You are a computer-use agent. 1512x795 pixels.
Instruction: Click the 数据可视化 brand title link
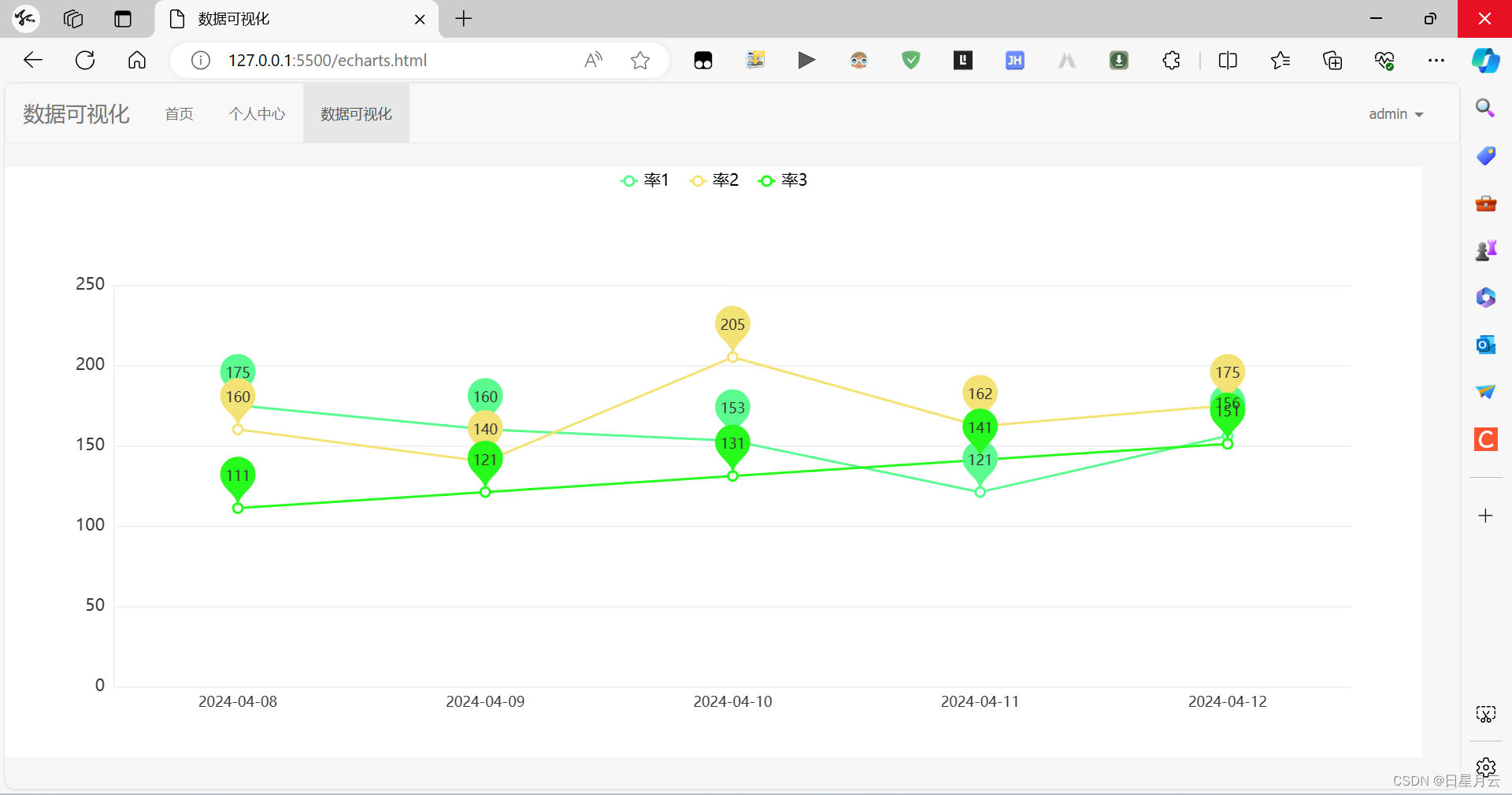pos(76,114)
